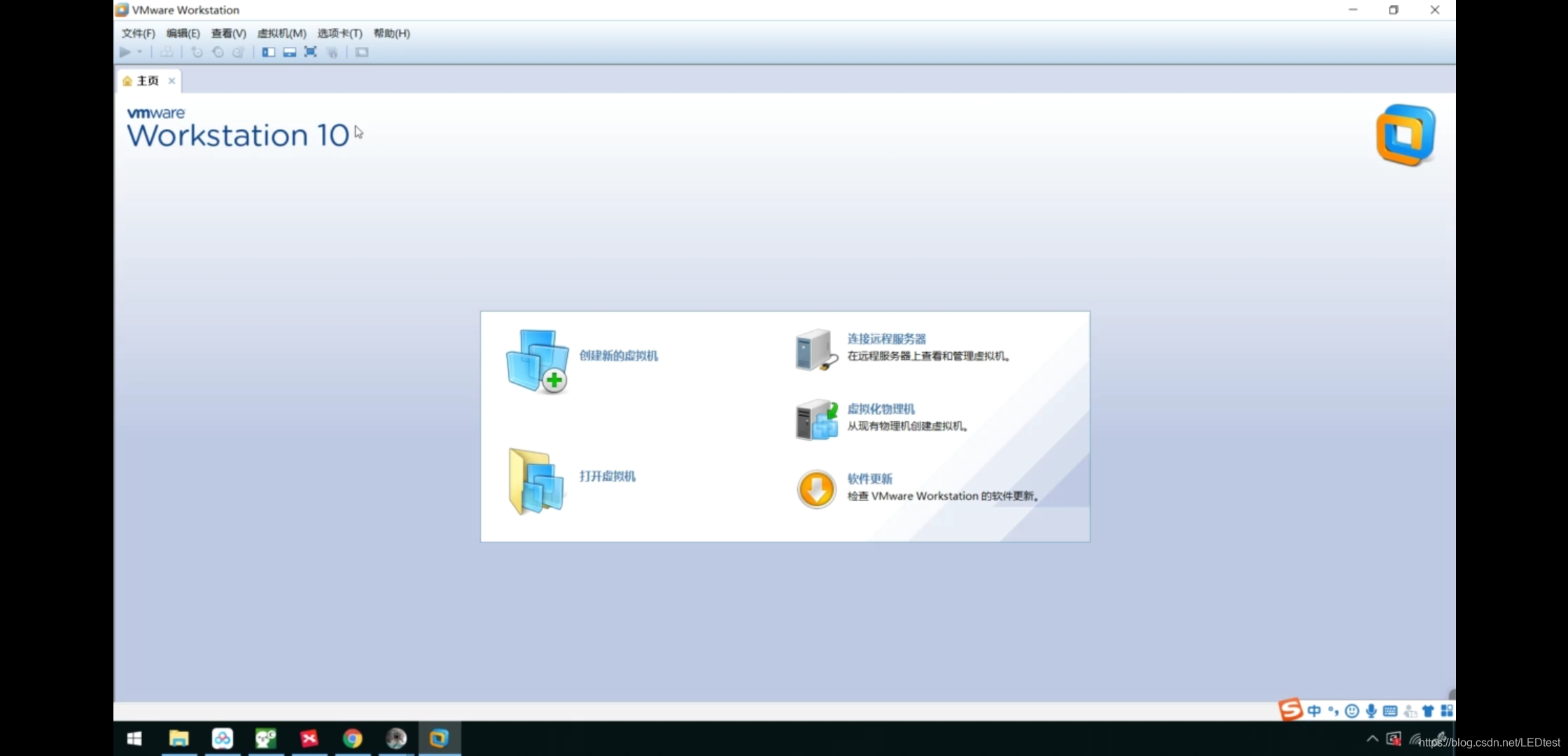Open the 帮助(H) menu

[x=391, y=33]
